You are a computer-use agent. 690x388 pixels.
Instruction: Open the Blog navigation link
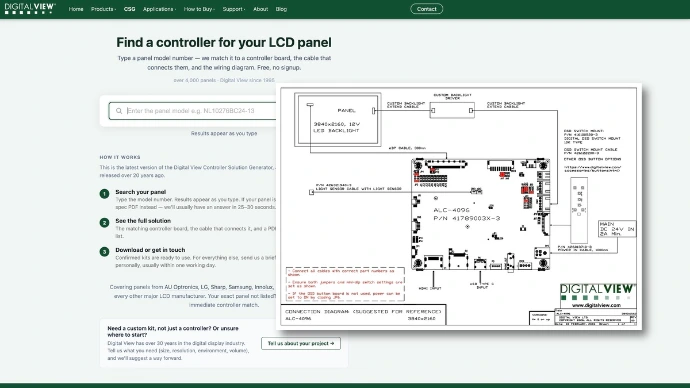[x=281, y=9]
